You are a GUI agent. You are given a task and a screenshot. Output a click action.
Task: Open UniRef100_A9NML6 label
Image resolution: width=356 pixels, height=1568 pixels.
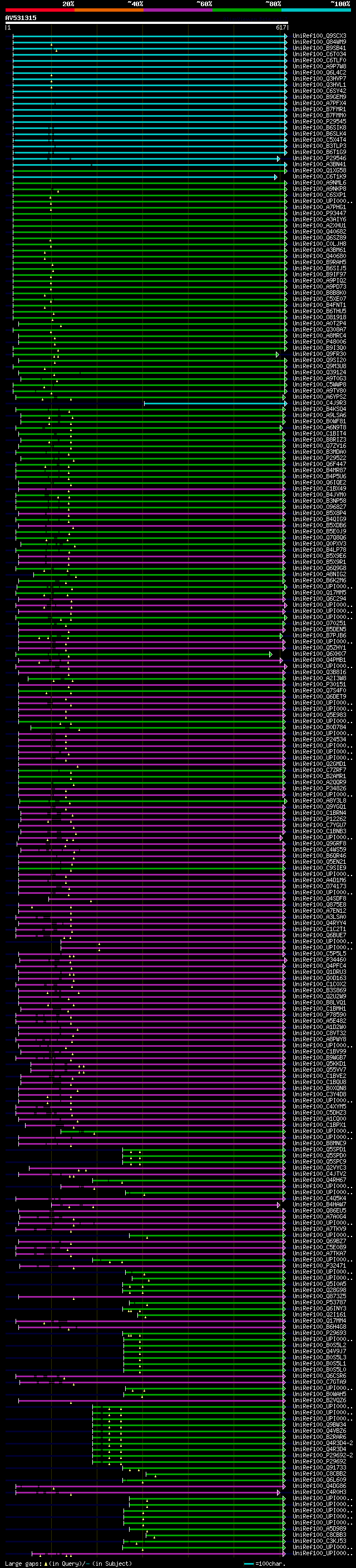[319, 182]
